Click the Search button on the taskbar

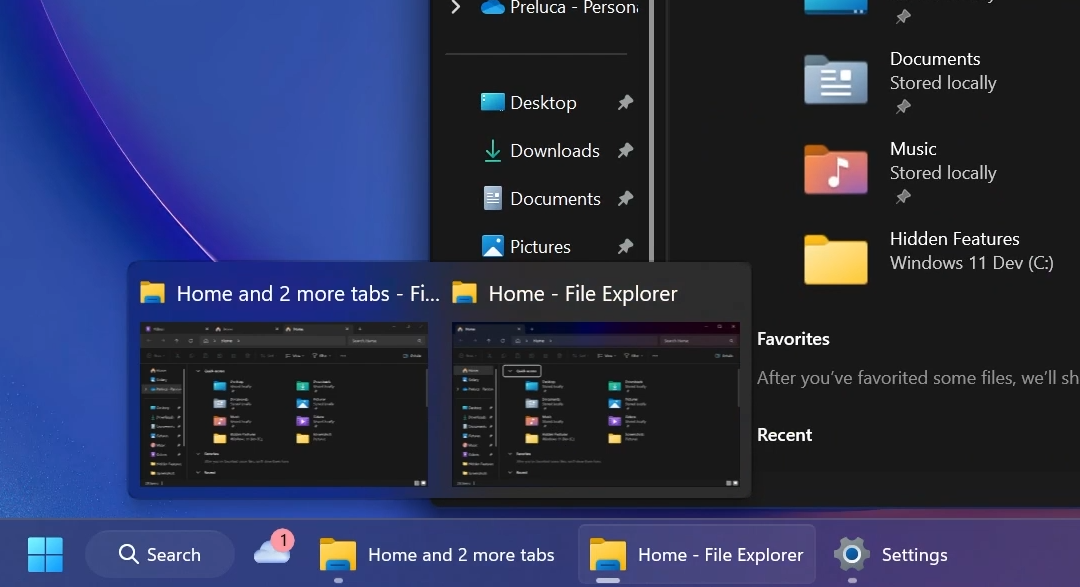click(x=159, y=553)
